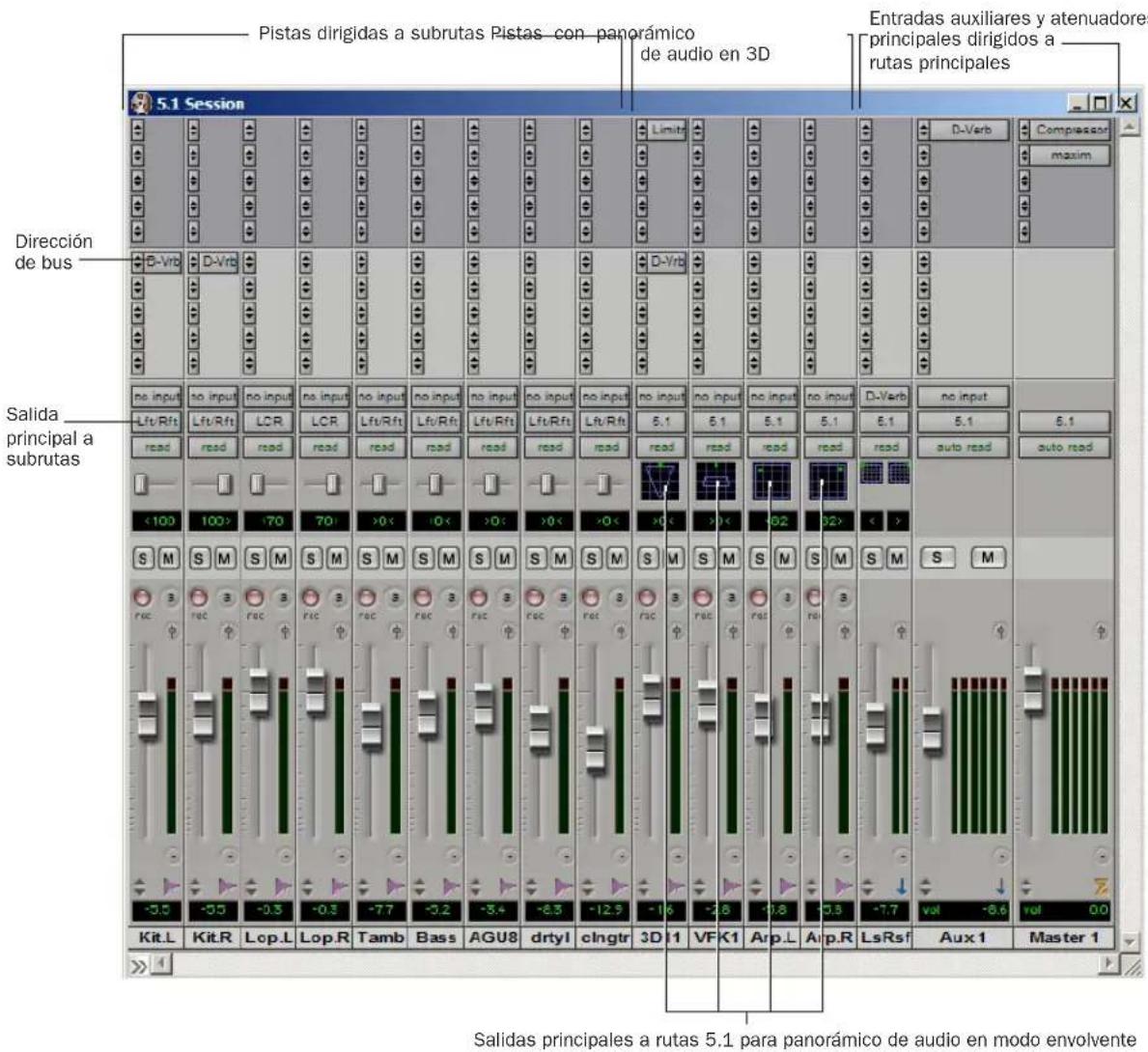Click the sigma master fader icon on Master 1
The width and height of the screenshot is (1148, 1052).
1101,887
